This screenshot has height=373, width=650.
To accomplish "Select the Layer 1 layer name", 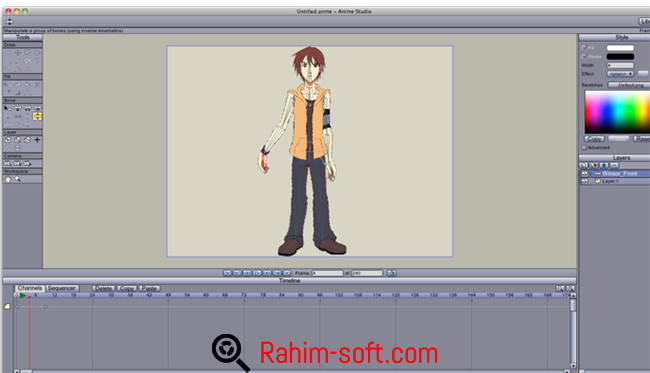I will pyautogui.click(x=610, y=182).
